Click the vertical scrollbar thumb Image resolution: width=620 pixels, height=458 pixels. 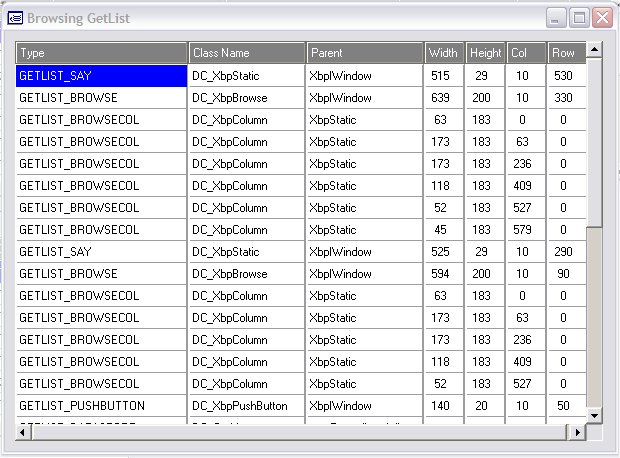(594, 140)
